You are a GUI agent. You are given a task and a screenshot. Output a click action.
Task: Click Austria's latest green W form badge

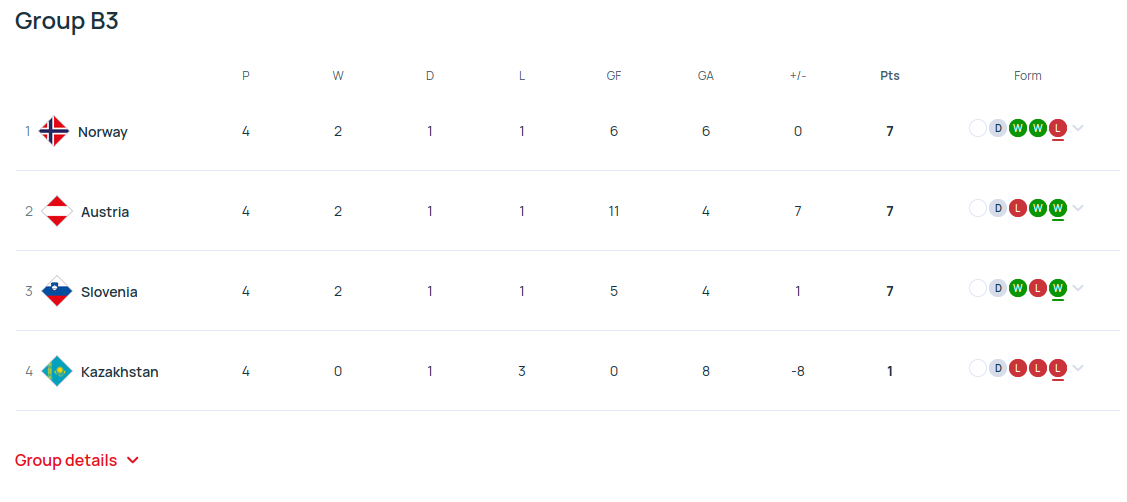[x=1057, y=209]
